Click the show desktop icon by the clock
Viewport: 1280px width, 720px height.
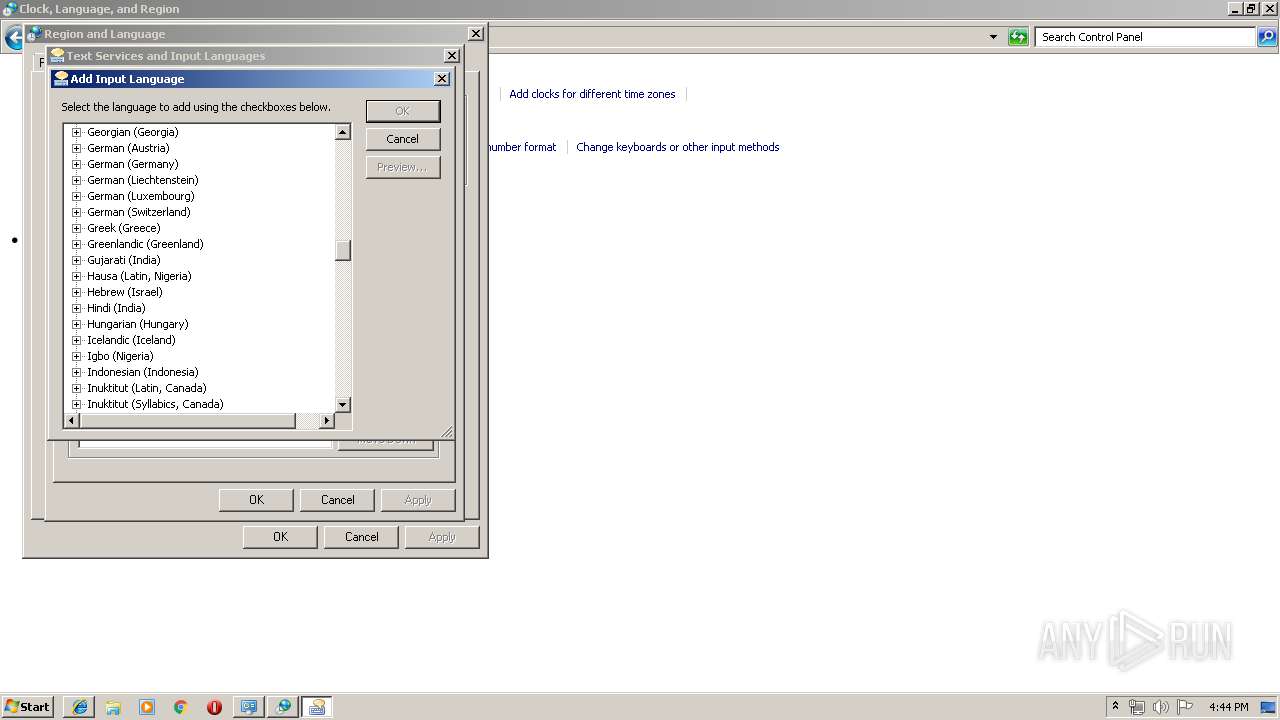pos(1269,707)
